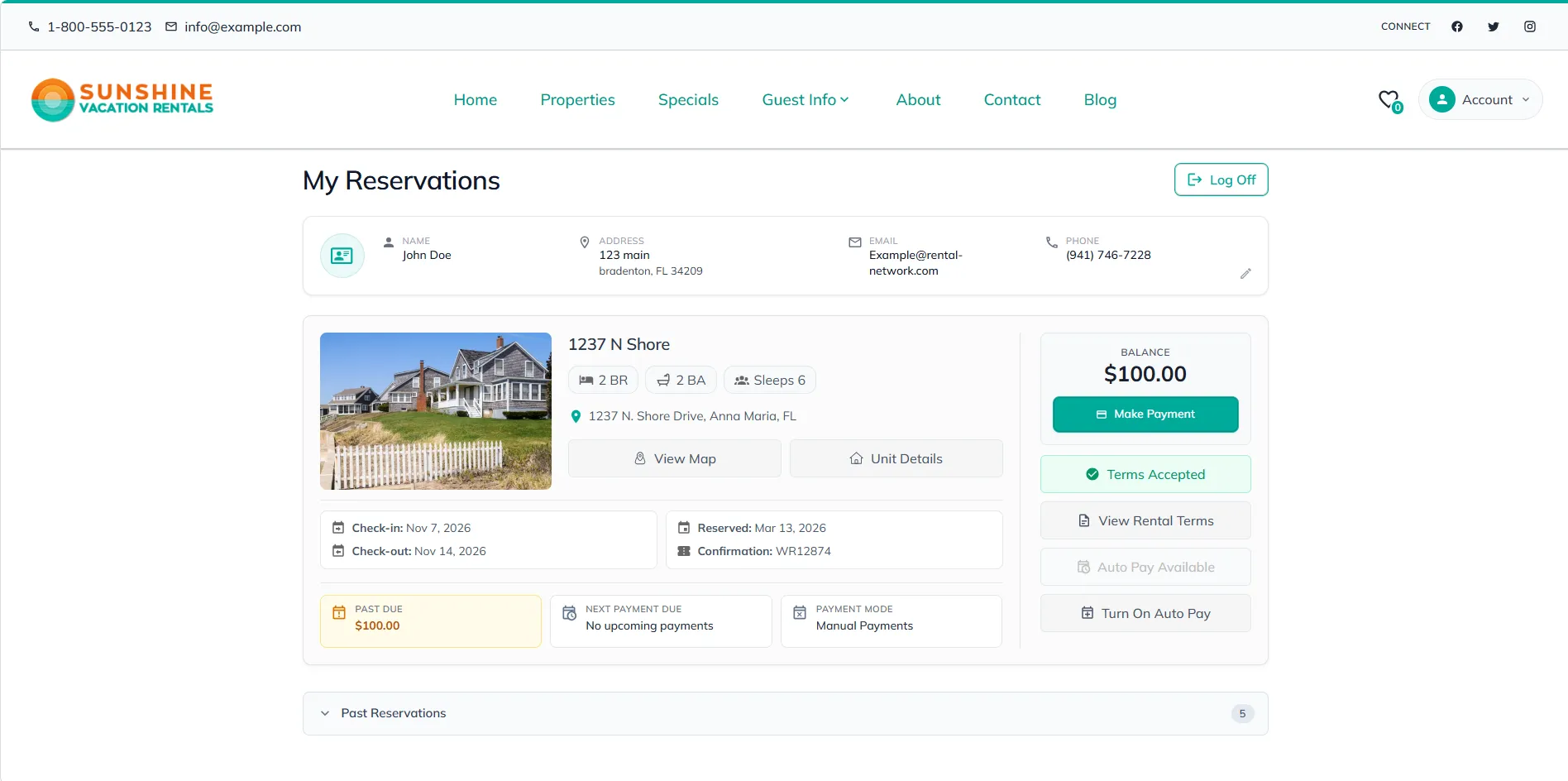Expand the Guest Info menu

pos(806,100)
